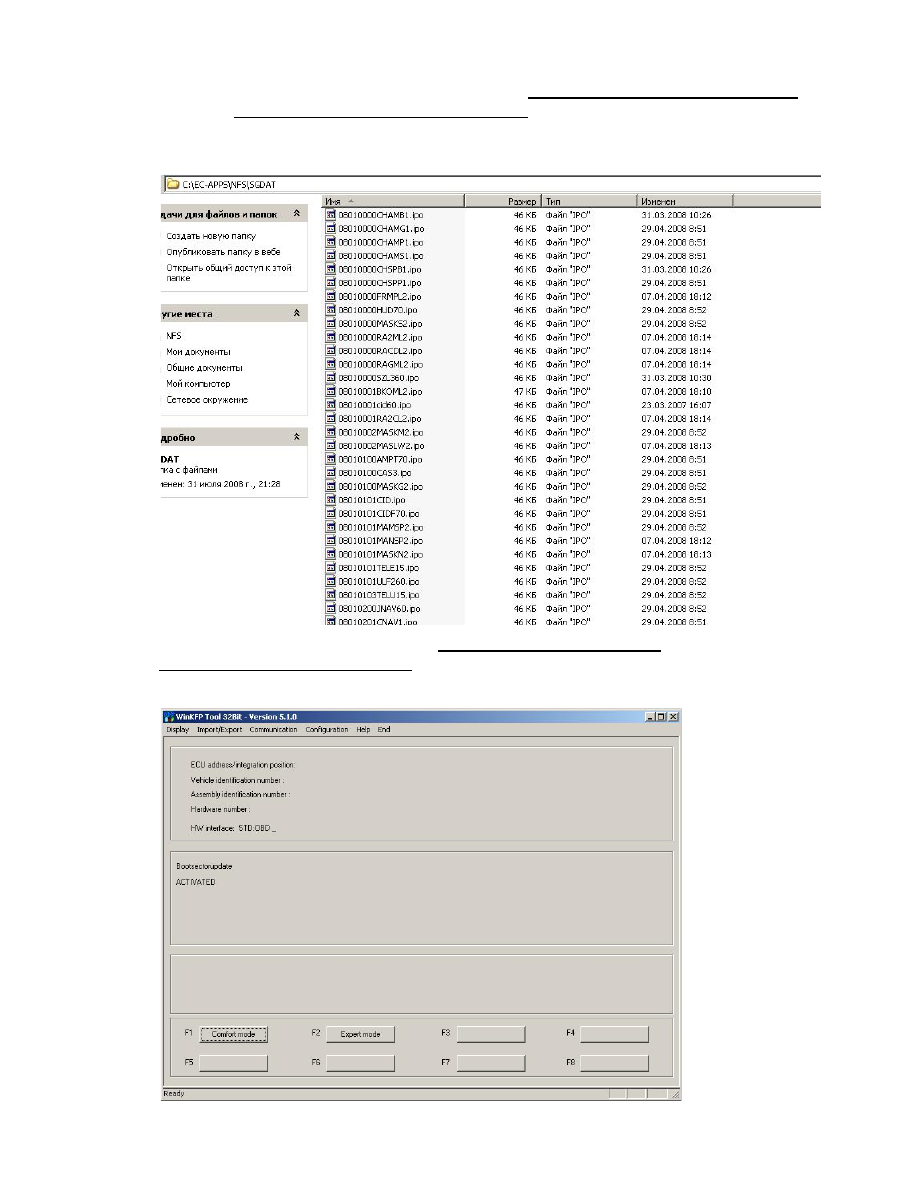Click the 08010001BKOML2.ipo file icon
This screenshot has width=918, height=1186.
pyautogui.click(x=331, y=391)
